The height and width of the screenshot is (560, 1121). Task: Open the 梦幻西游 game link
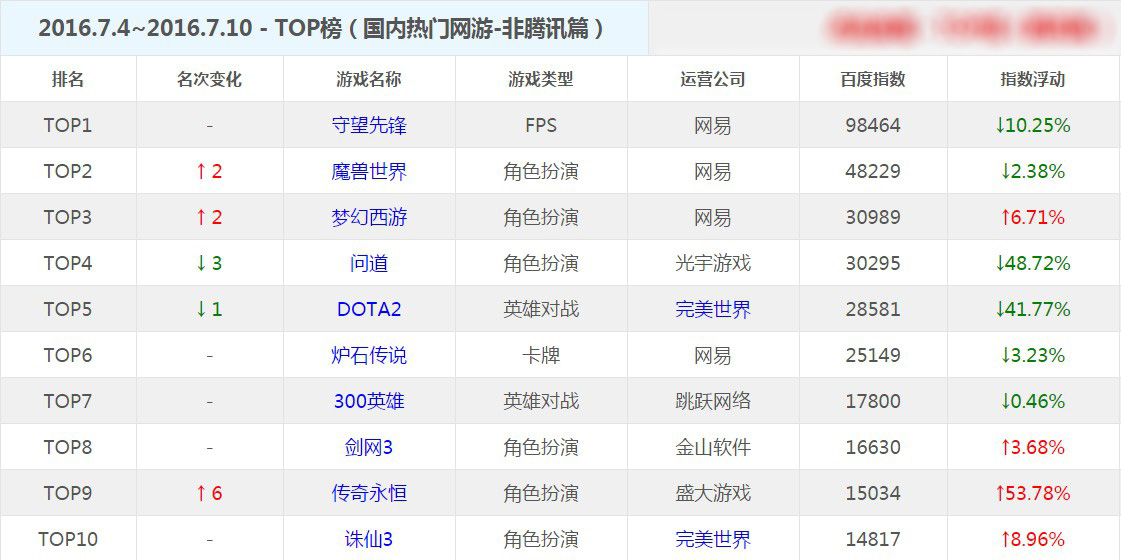[x=369, y=217]
